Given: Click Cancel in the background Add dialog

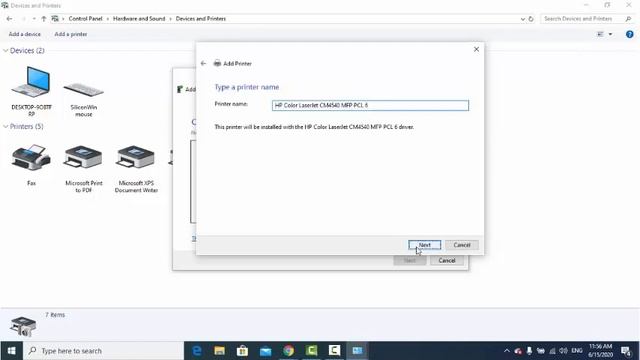Looking at the screenshot, I should [447, 260].
